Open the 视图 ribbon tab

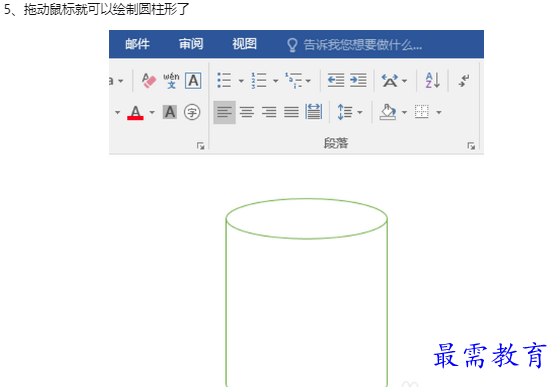[x=244, y=44]
